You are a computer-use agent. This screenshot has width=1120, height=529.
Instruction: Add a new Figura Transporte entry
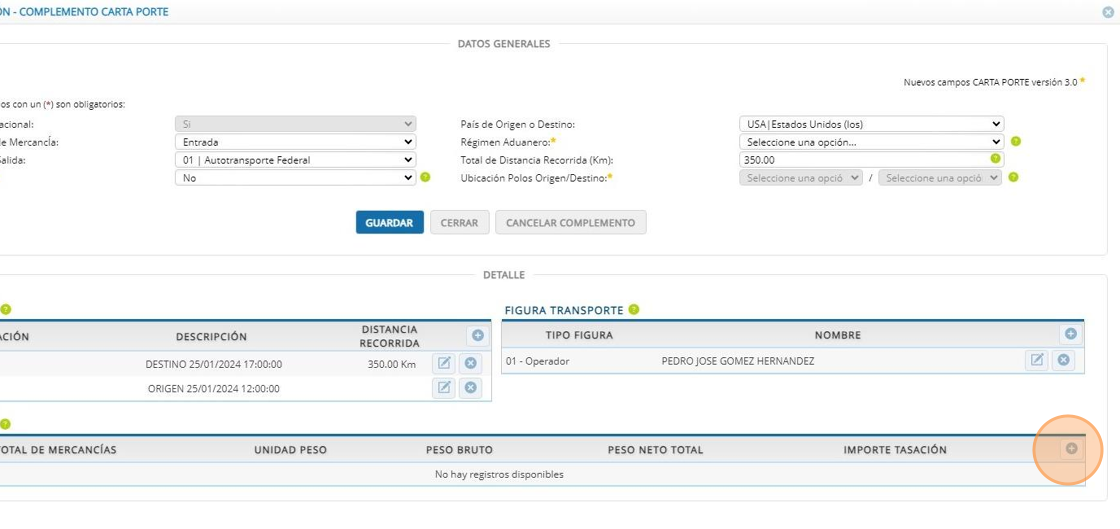click(1070, 334)
